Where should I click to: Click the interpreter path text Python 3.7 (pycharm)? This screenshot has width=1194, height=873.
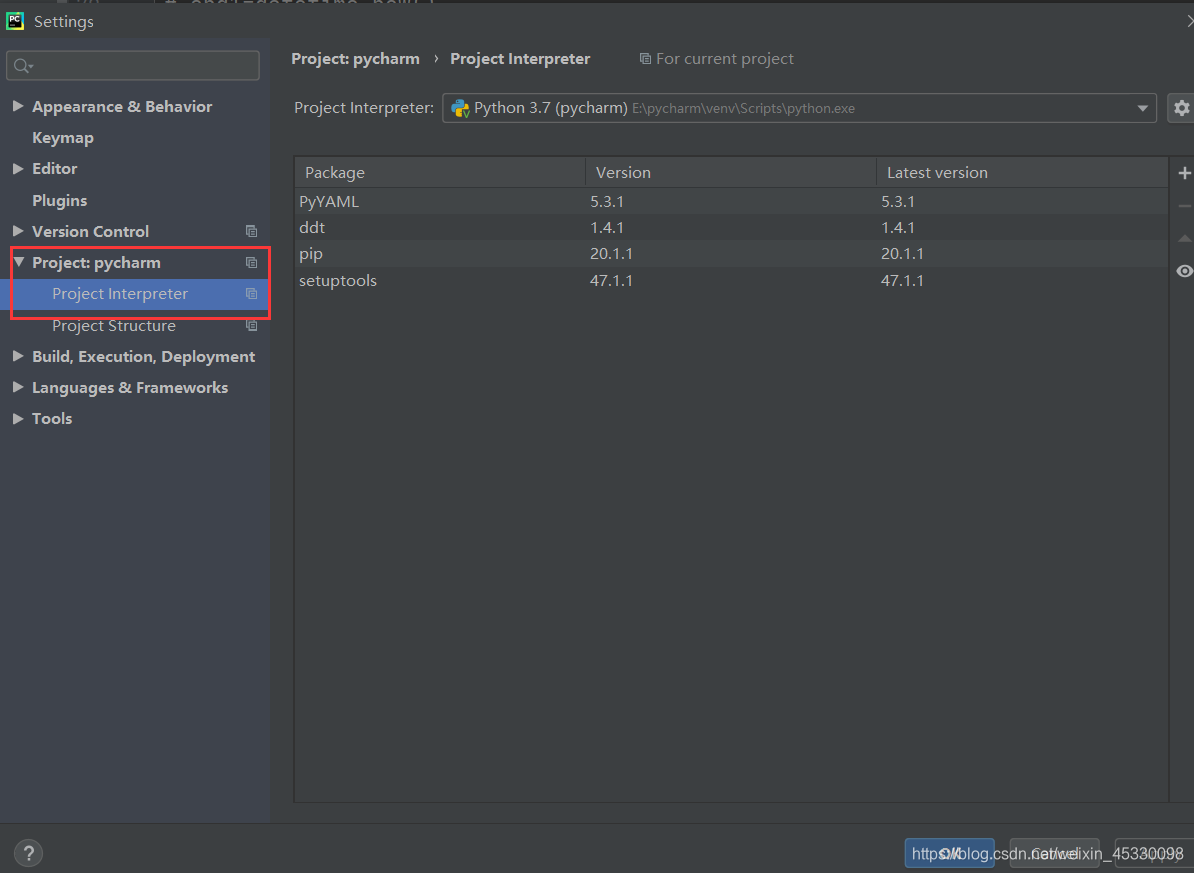(551, 108)
